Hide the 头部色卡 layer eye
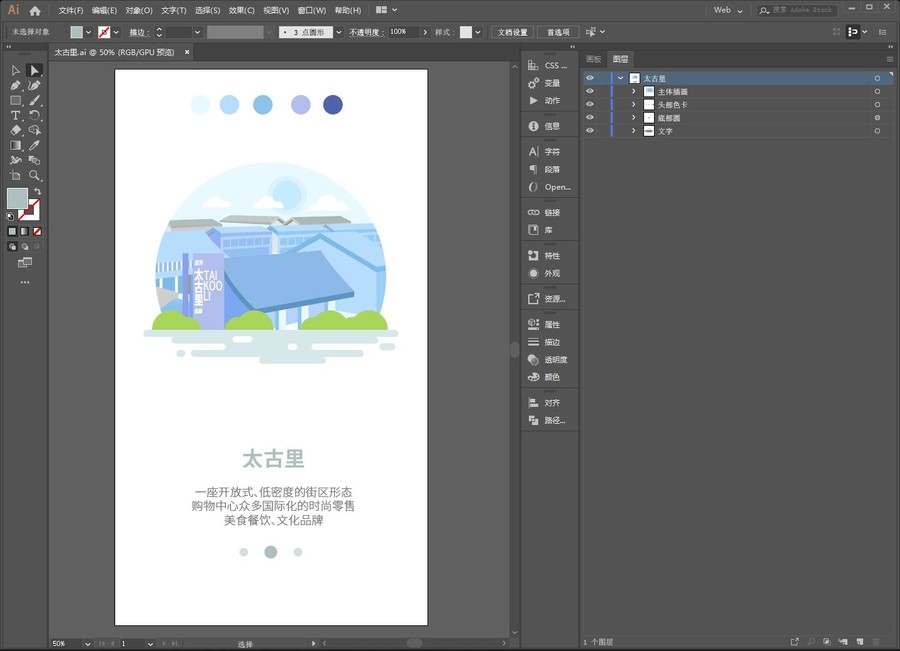 click(589, 104)
